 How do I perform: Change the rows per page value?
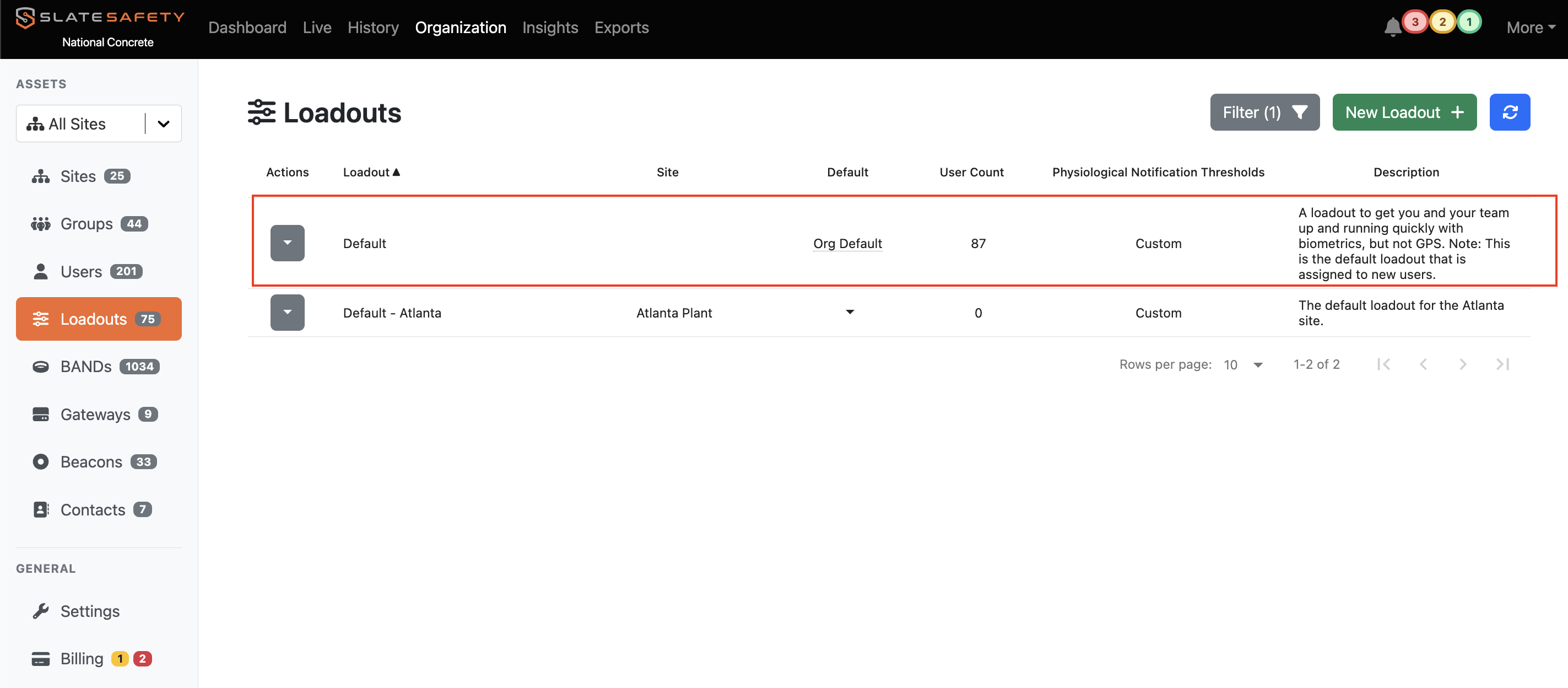(x=1243, y=365)
